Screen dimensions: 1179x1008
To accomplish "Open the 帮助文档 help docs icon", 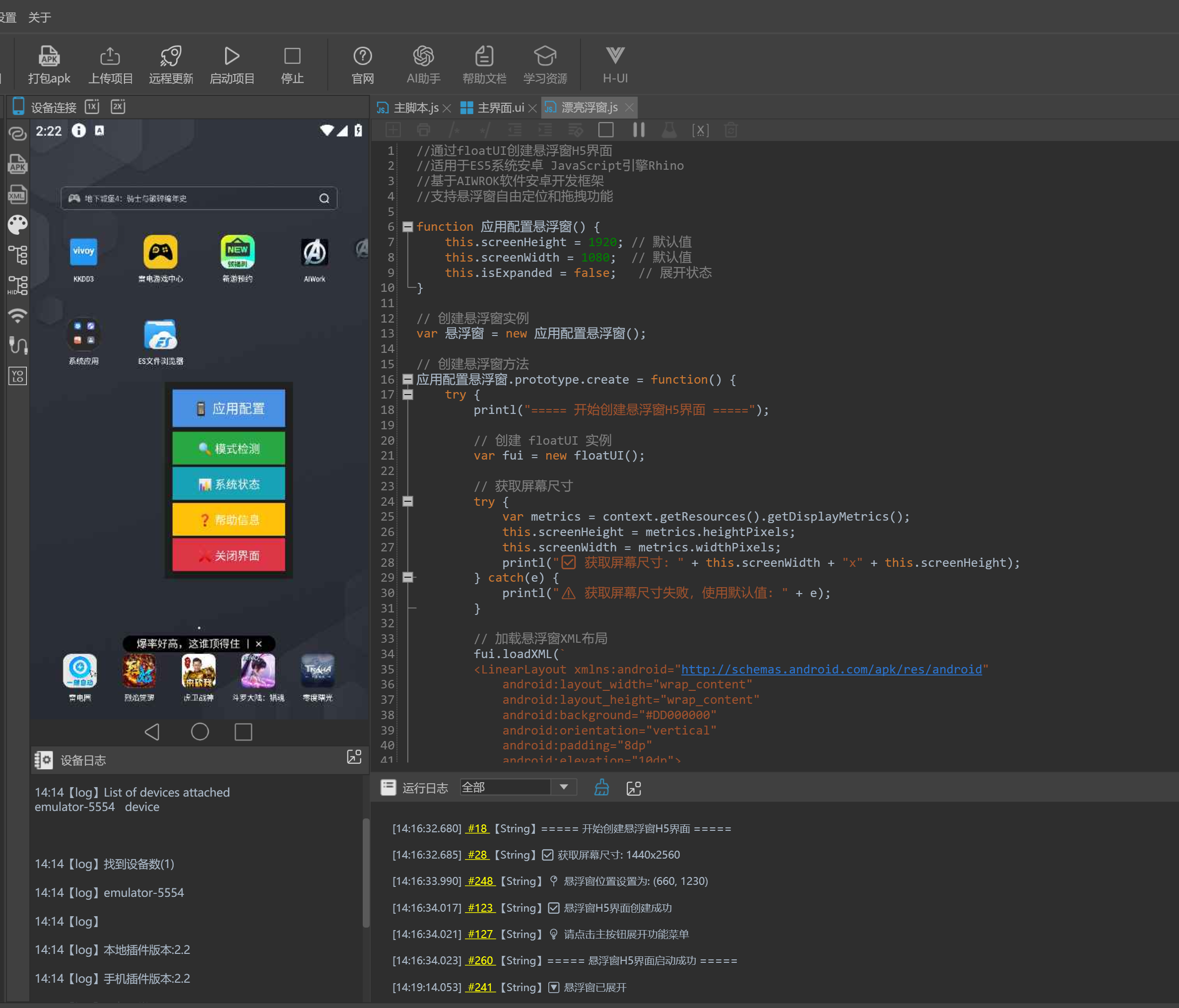I will pyautogui.click(x=484, y=57).
